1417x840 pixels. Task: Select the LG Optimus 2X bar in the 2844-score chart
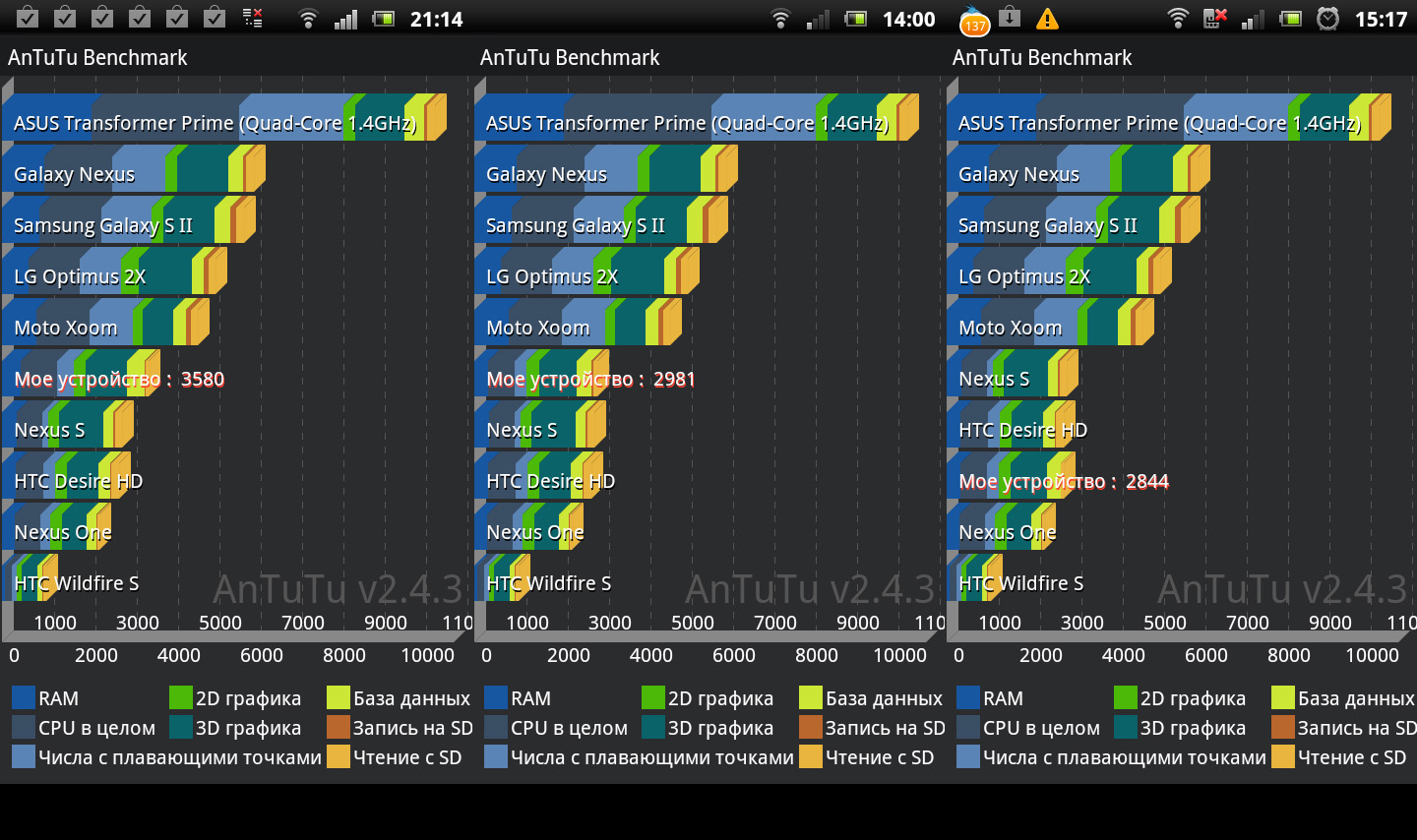tap(1059, 271)
